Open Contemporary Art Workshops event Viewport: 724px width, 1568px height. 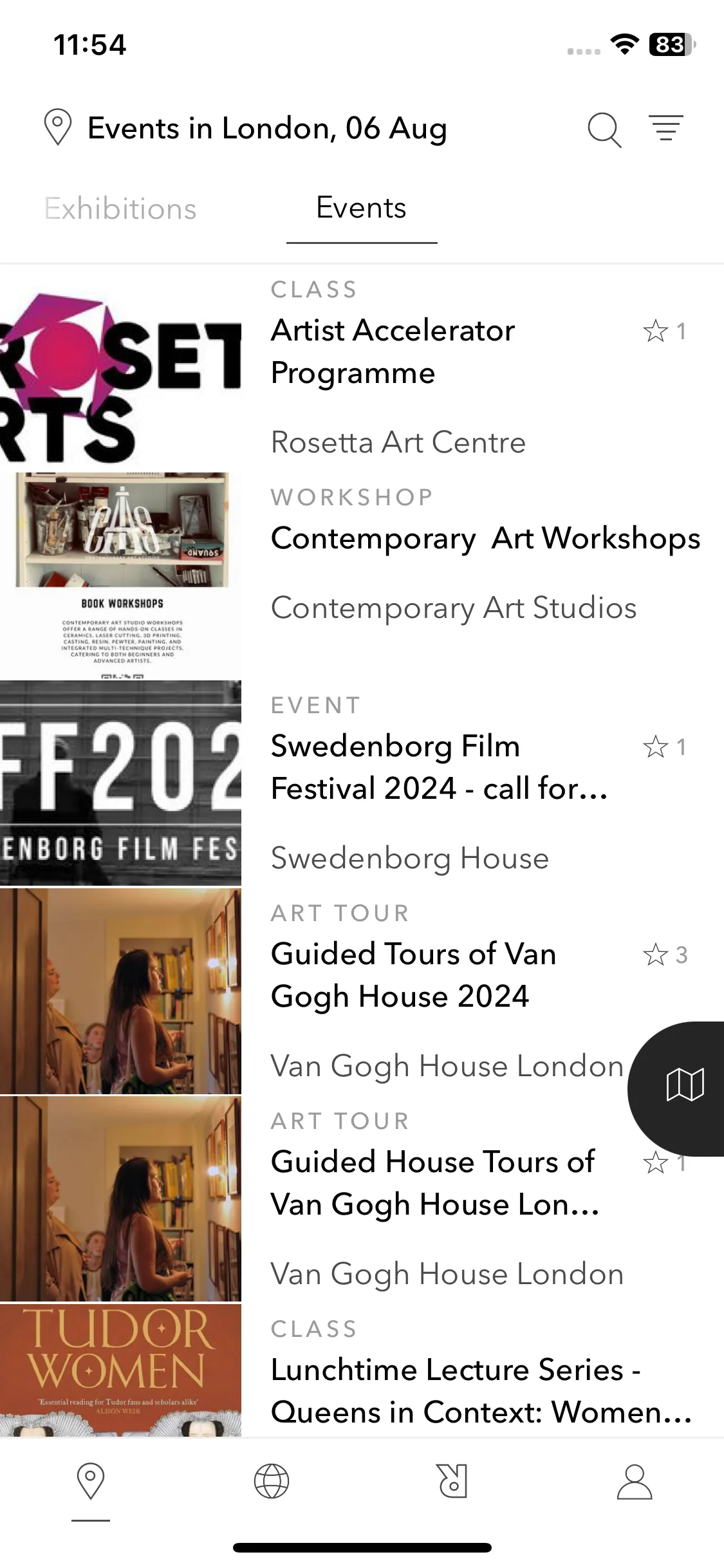tap(486, 538)
